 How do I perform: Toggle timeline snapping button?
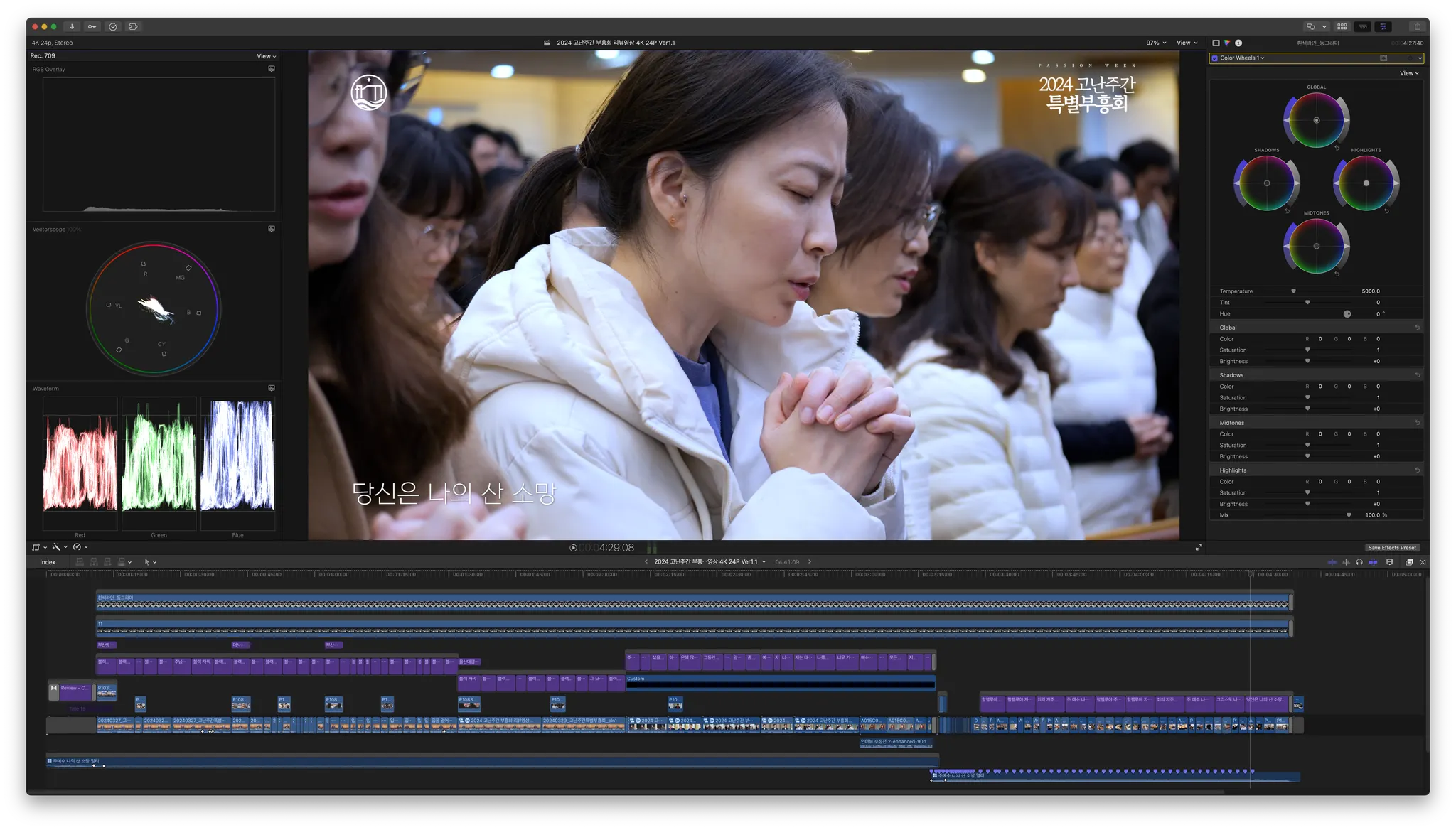pos(1373,562)
